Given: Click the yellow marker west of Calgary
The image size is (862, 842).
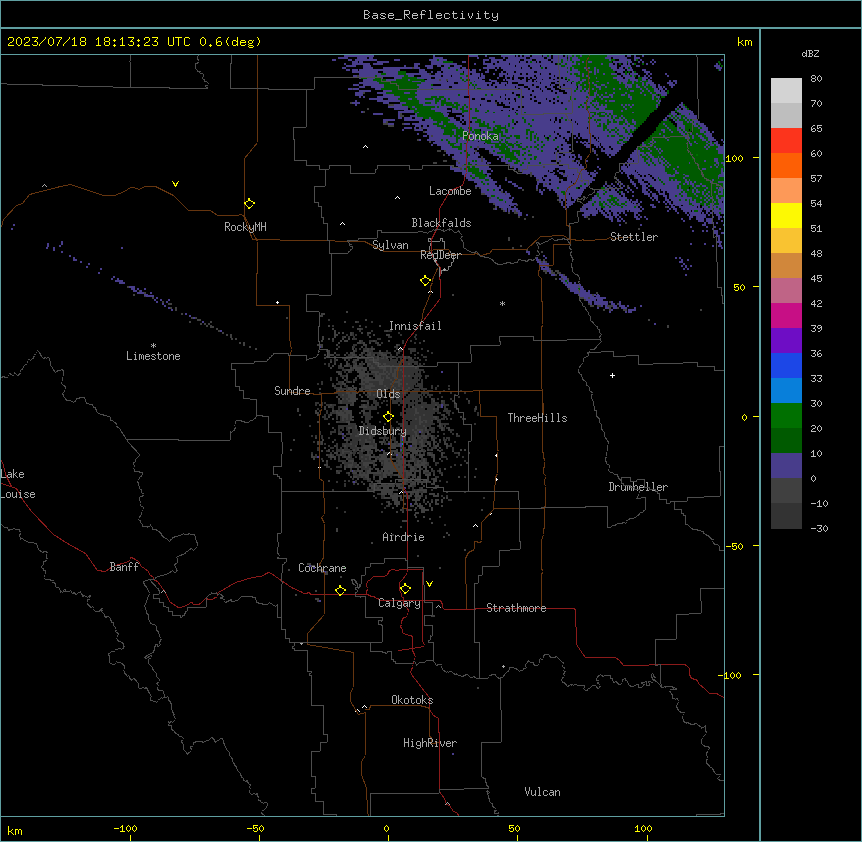Looking at the screenshot, I should click(341, 590).
